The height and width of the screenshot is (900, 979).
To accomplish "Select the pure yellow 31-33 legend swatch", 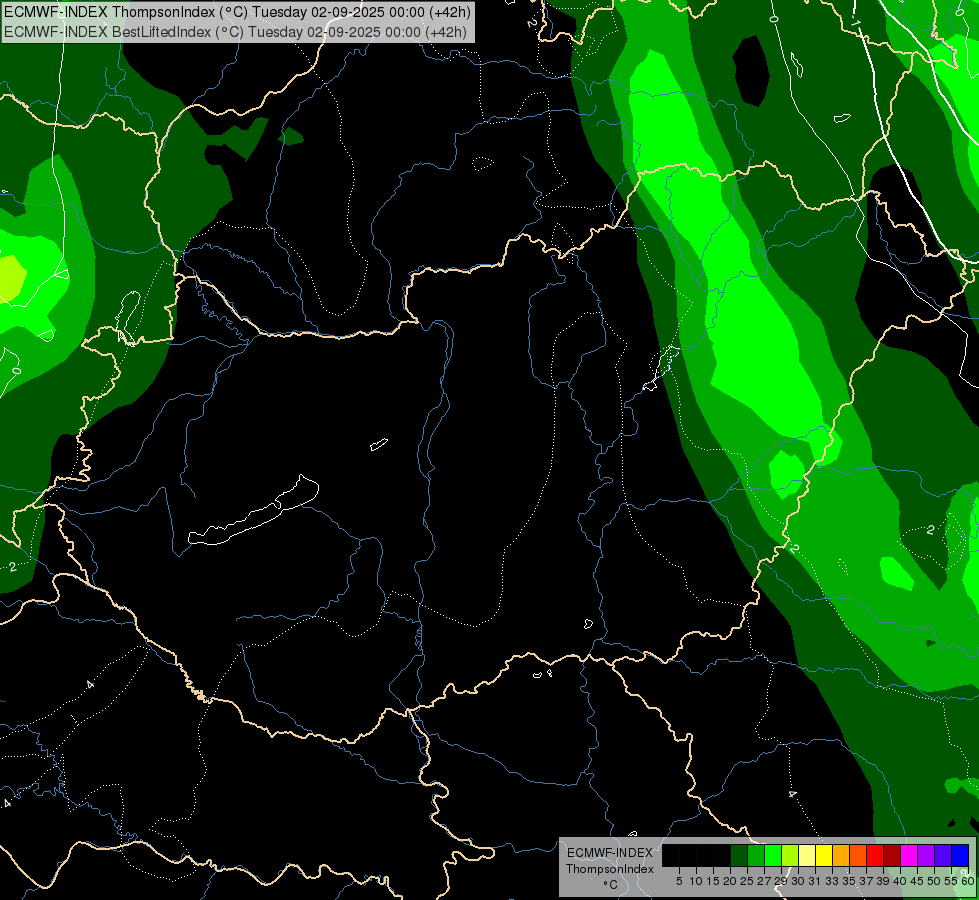I will [824, 855].
